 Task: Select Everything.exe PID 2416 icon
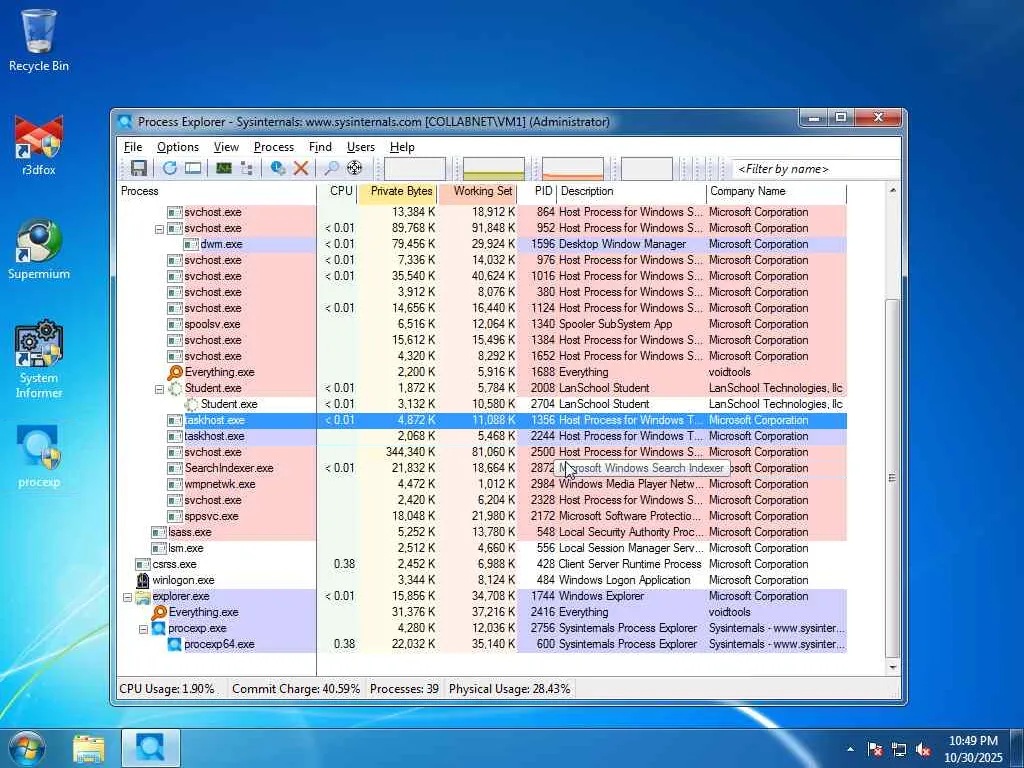(159, 613)
